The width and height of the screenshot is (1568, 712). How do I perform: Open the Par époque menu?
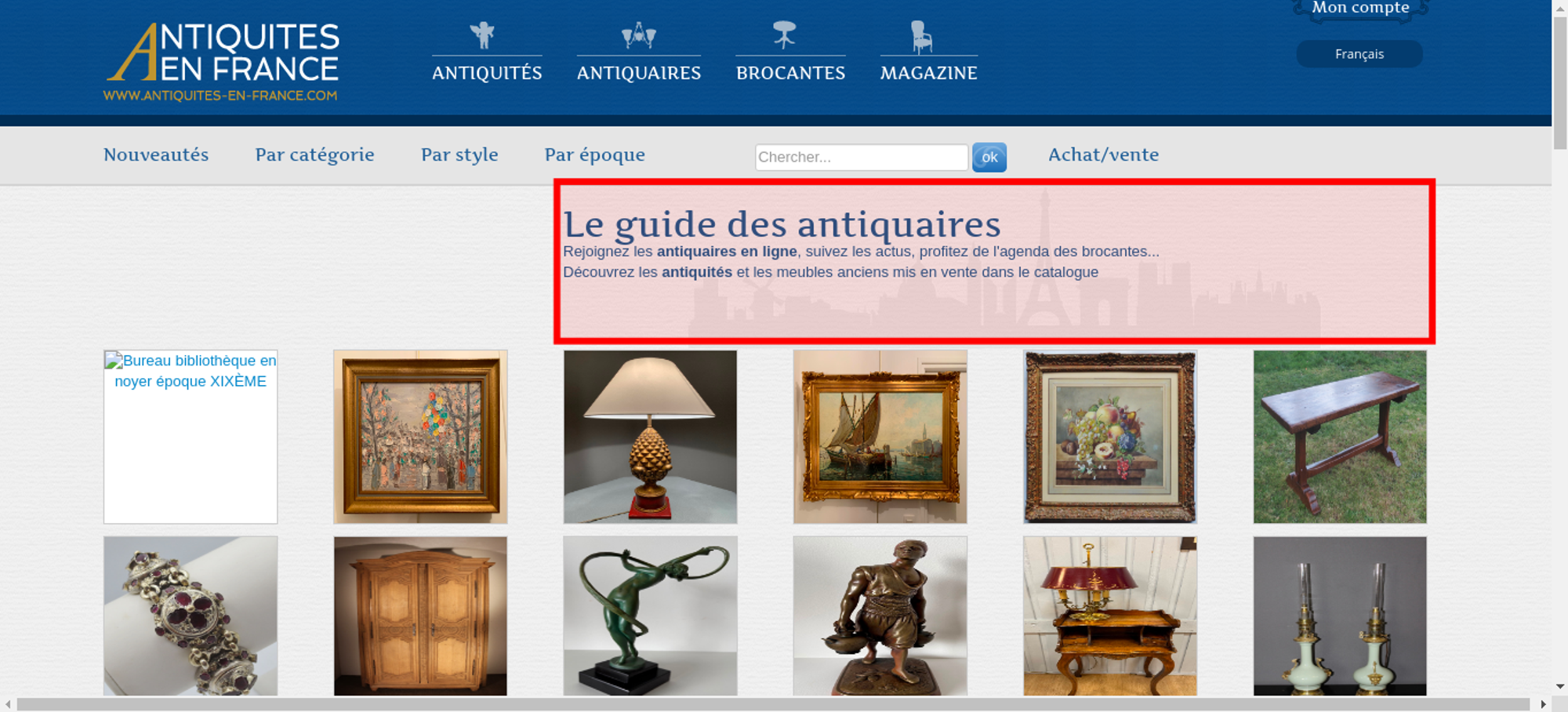click(x=595, y=154)
